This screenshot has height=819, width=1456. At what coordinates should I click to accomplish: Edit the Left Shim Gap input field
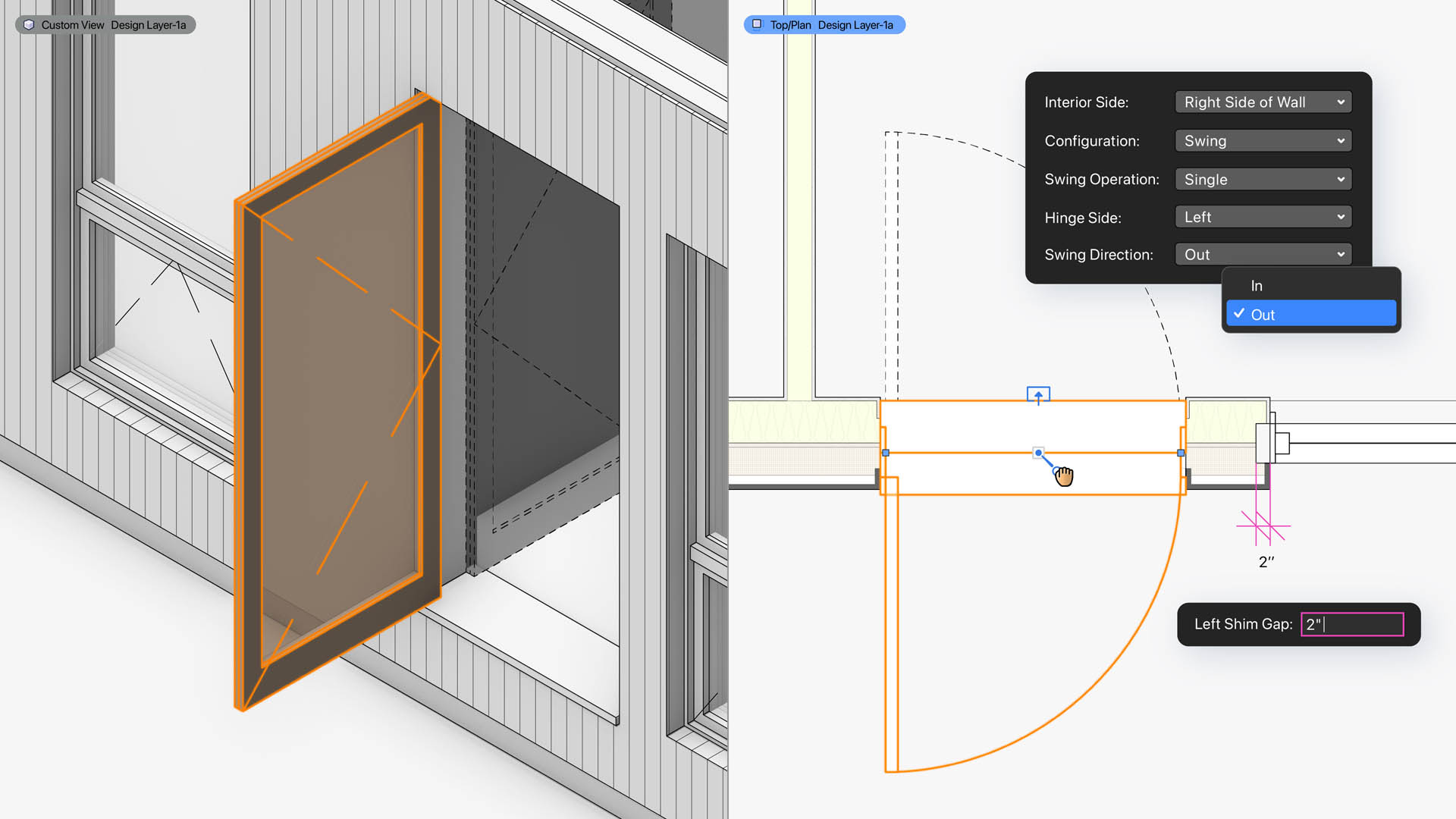click(x=1352, y=623)
